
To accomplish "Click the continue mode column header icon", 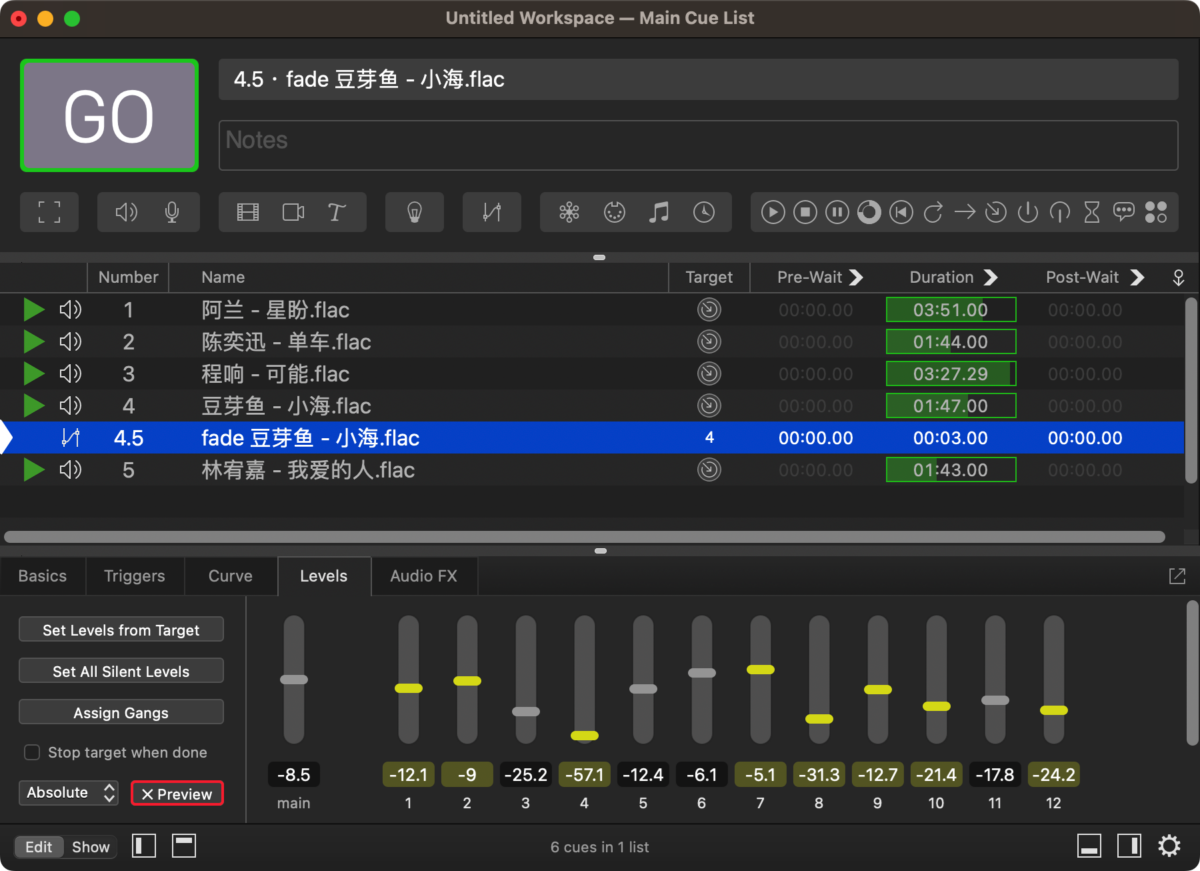I will (x=1178, y=278).
